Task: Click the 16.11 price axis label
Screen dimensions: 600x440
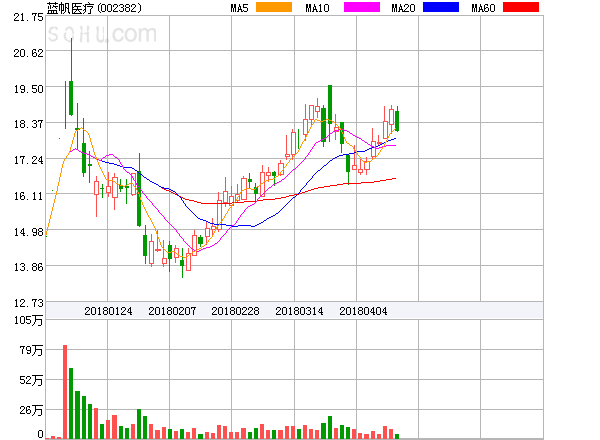Action: coord(28,196)
